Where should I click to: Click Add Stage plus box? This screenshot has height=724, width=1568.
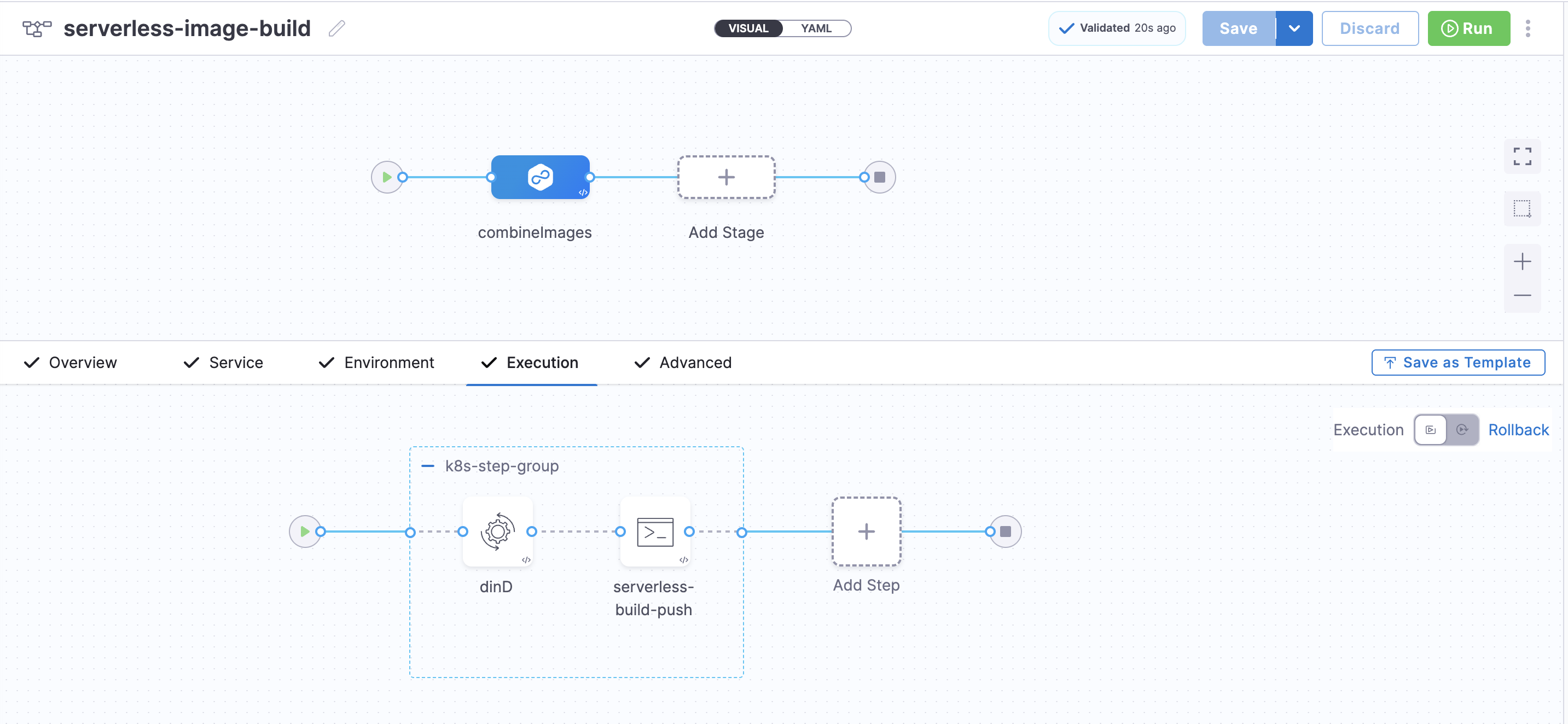coord(725,177)
